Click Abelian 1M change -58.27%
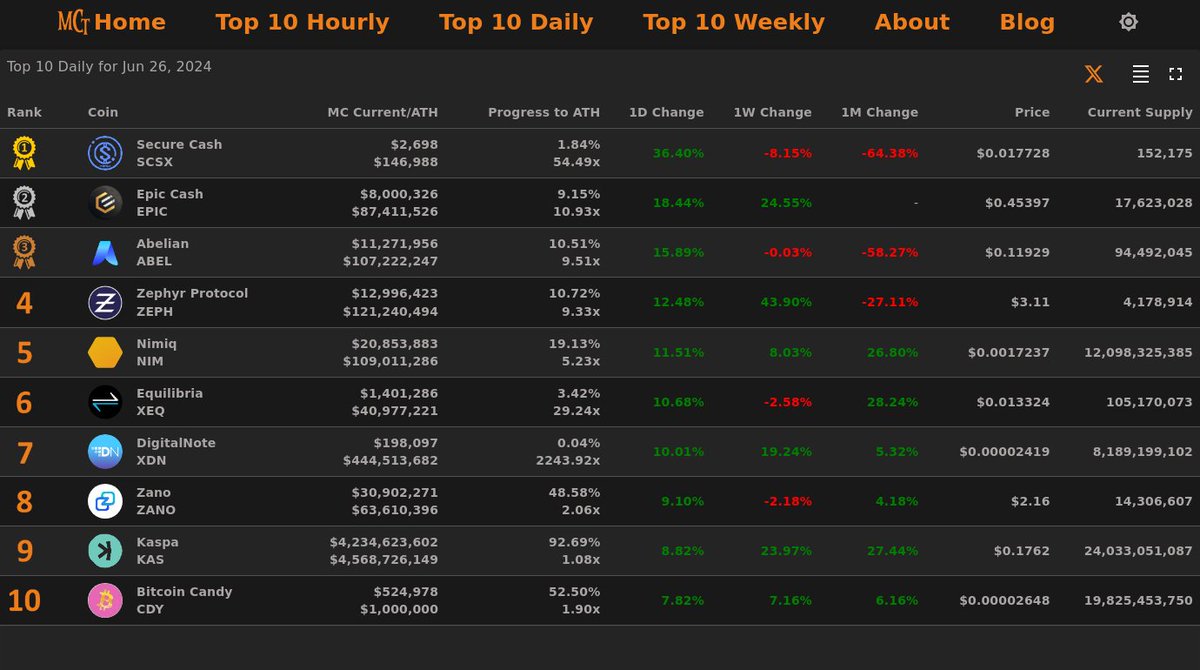This screenshot has height=670, width=1200. pos(890,252)
